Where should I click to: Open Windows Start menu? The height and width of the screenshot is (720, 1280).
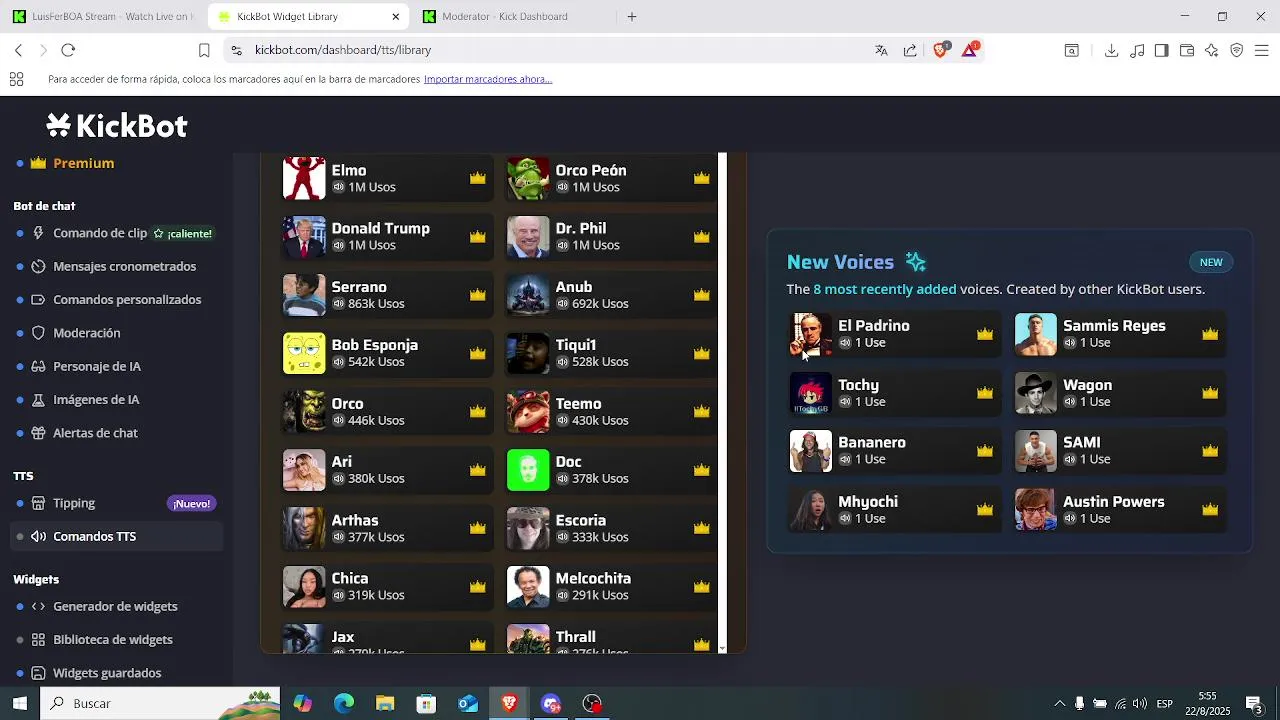pos(20,703)
